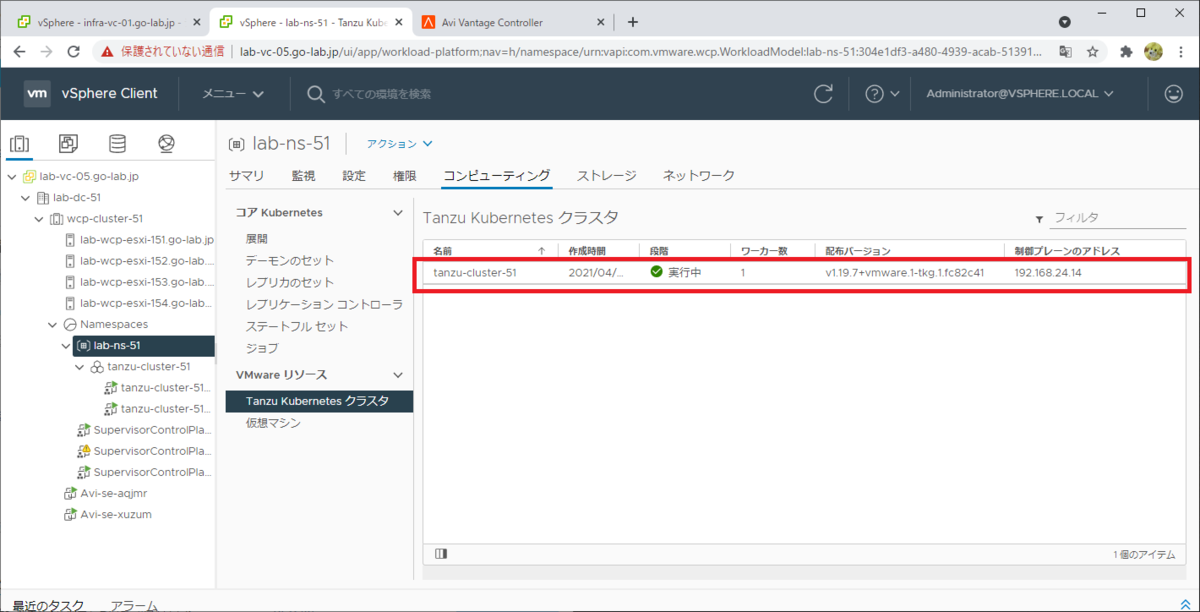
Task: Click the vSphere refresh icon
Action: [824, 93]
